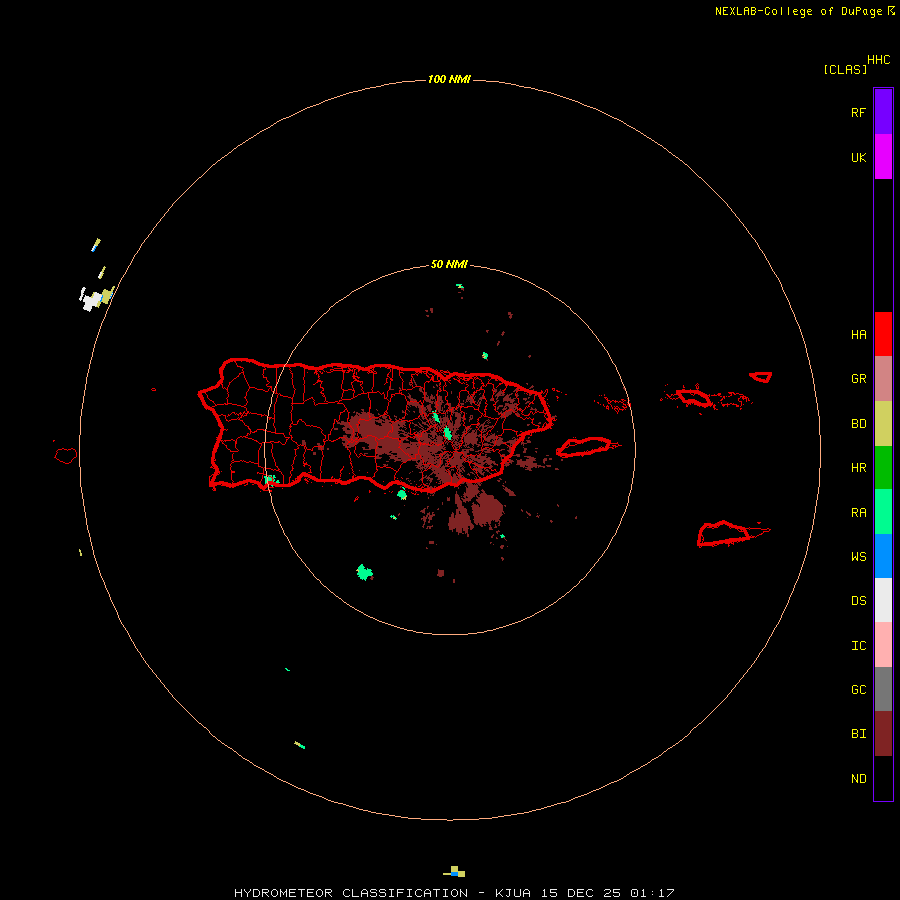
Task: Click the IC pink legend swatch
Action: [x=883, y=645]
